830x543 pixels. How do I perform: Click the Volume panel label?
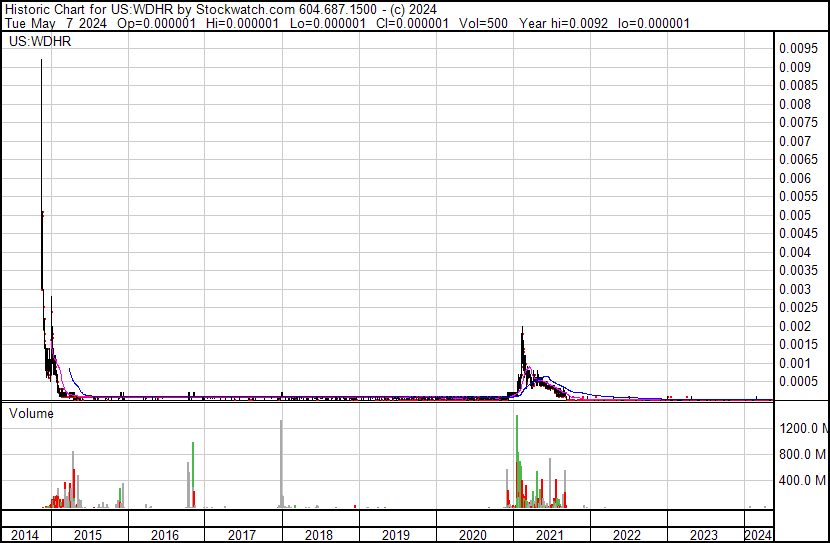tap(31, 413)
